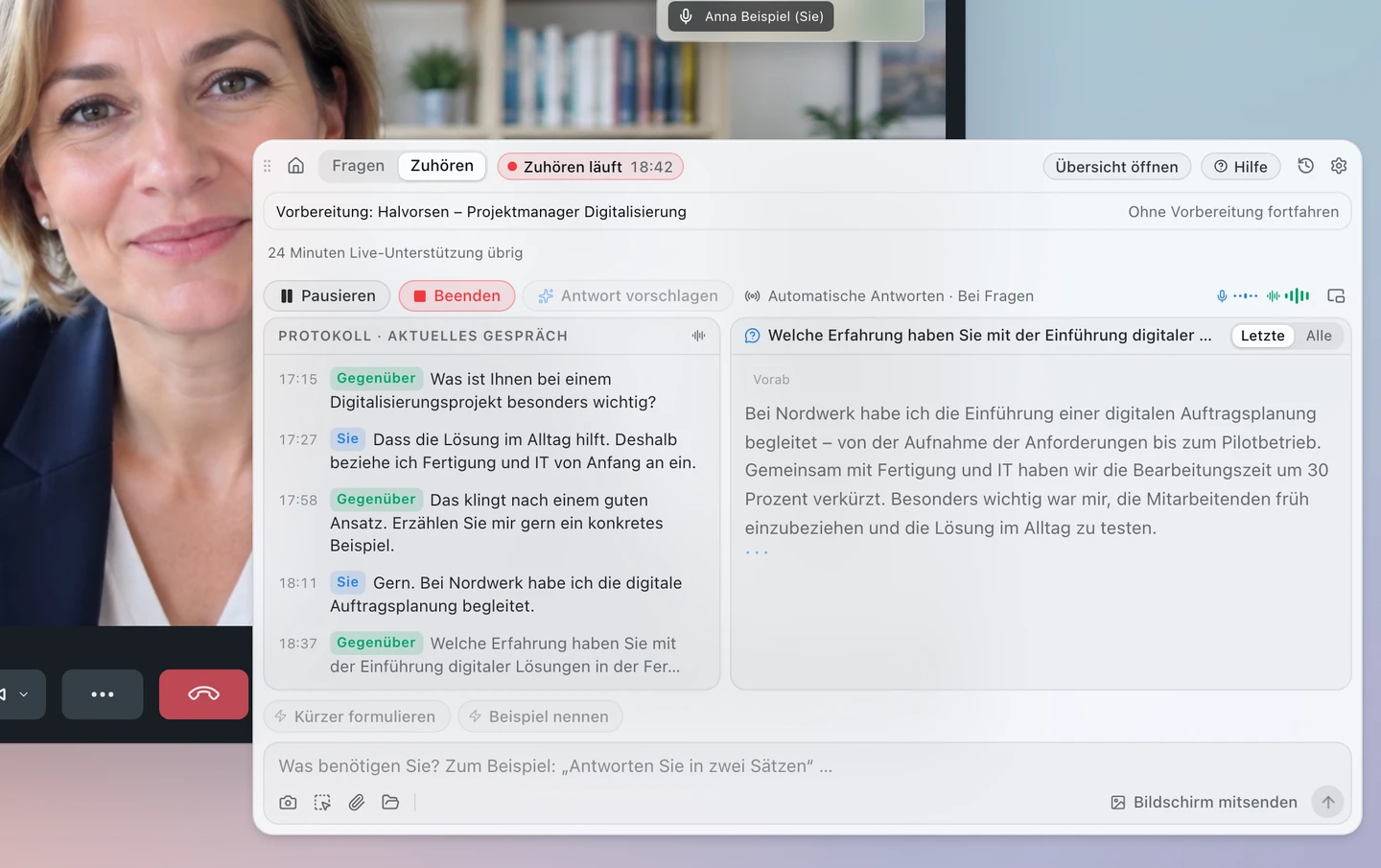This screenshot has width=1381, height=868.
Task: Open Hilfe help button
Action: 1241,167
